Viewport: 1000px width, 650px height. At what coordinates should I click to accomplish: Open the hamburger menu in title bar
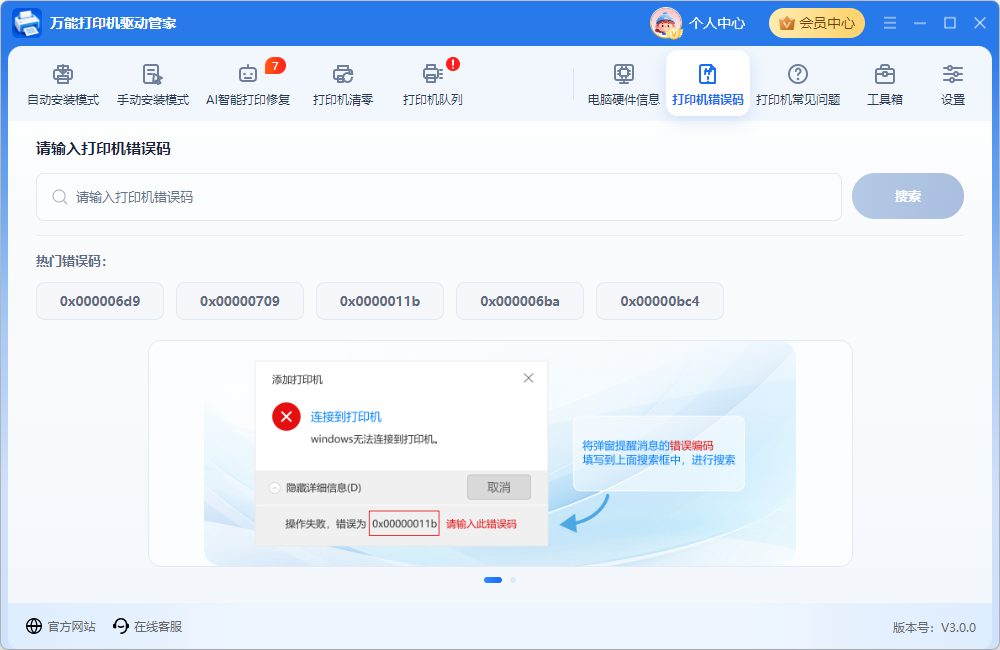(890, 23)
